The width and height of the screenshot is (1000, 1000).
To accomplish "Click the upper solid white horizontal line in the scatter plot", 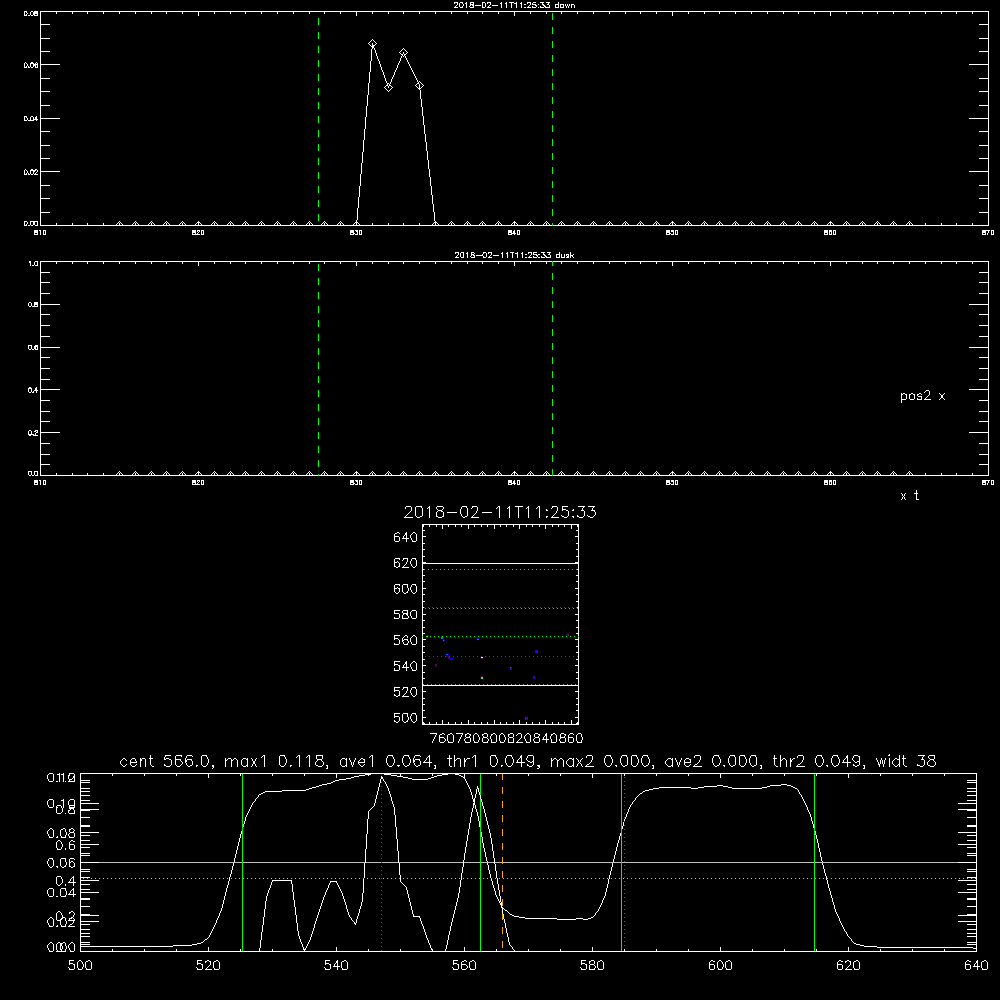I will (x=500, y=563).
